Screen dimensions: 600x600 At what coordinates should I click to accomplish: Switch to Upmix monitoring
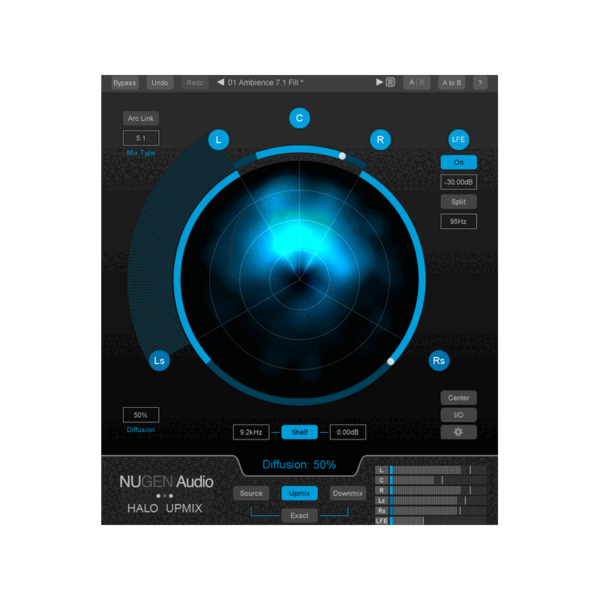(x=299, y=493)
